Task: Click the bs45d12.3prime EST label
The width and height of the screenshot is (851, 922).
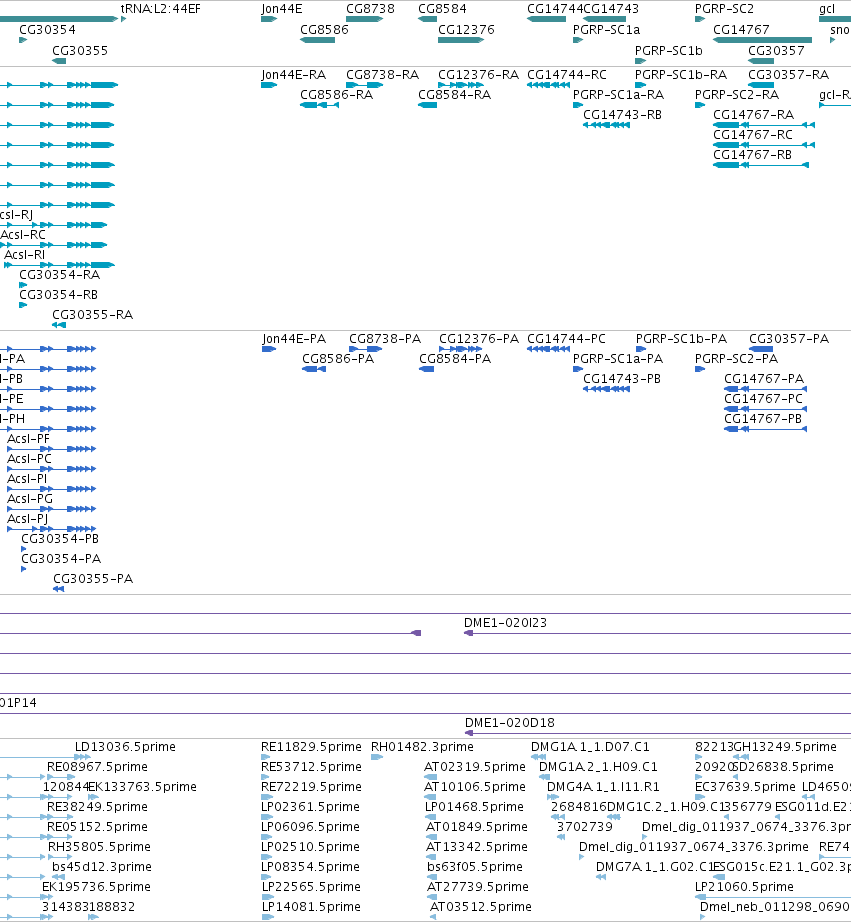Action: 102,867
